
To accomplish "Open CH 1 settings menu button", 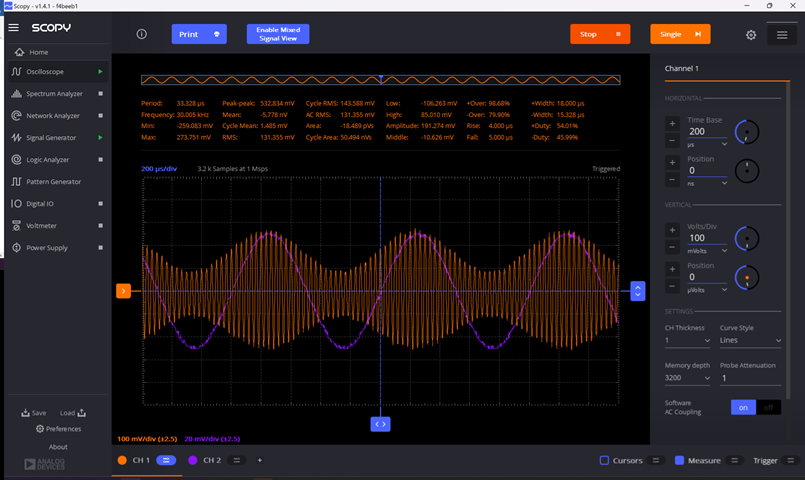I will (x=166, y=460).
